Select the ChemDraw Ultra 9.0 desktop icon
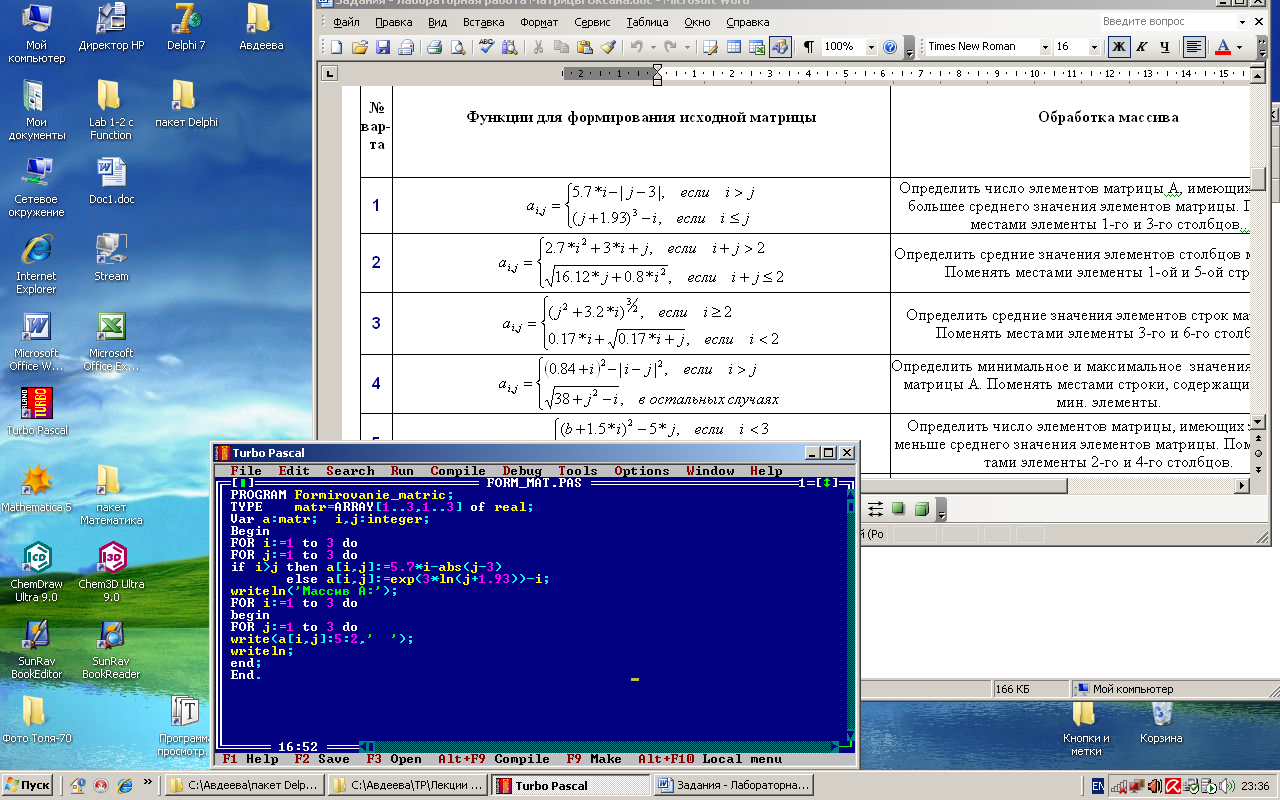This screenshot has height=800, width=1280. [x=36, y=571]
